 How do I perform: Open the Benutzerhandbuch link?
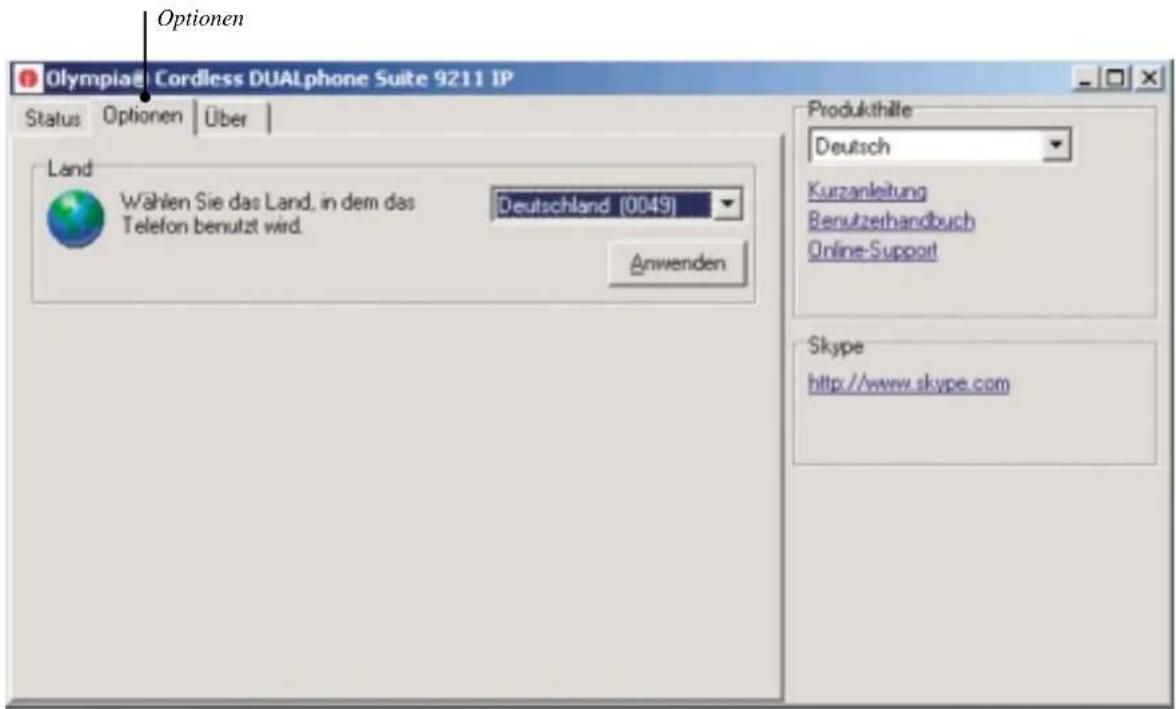[891, 221]
